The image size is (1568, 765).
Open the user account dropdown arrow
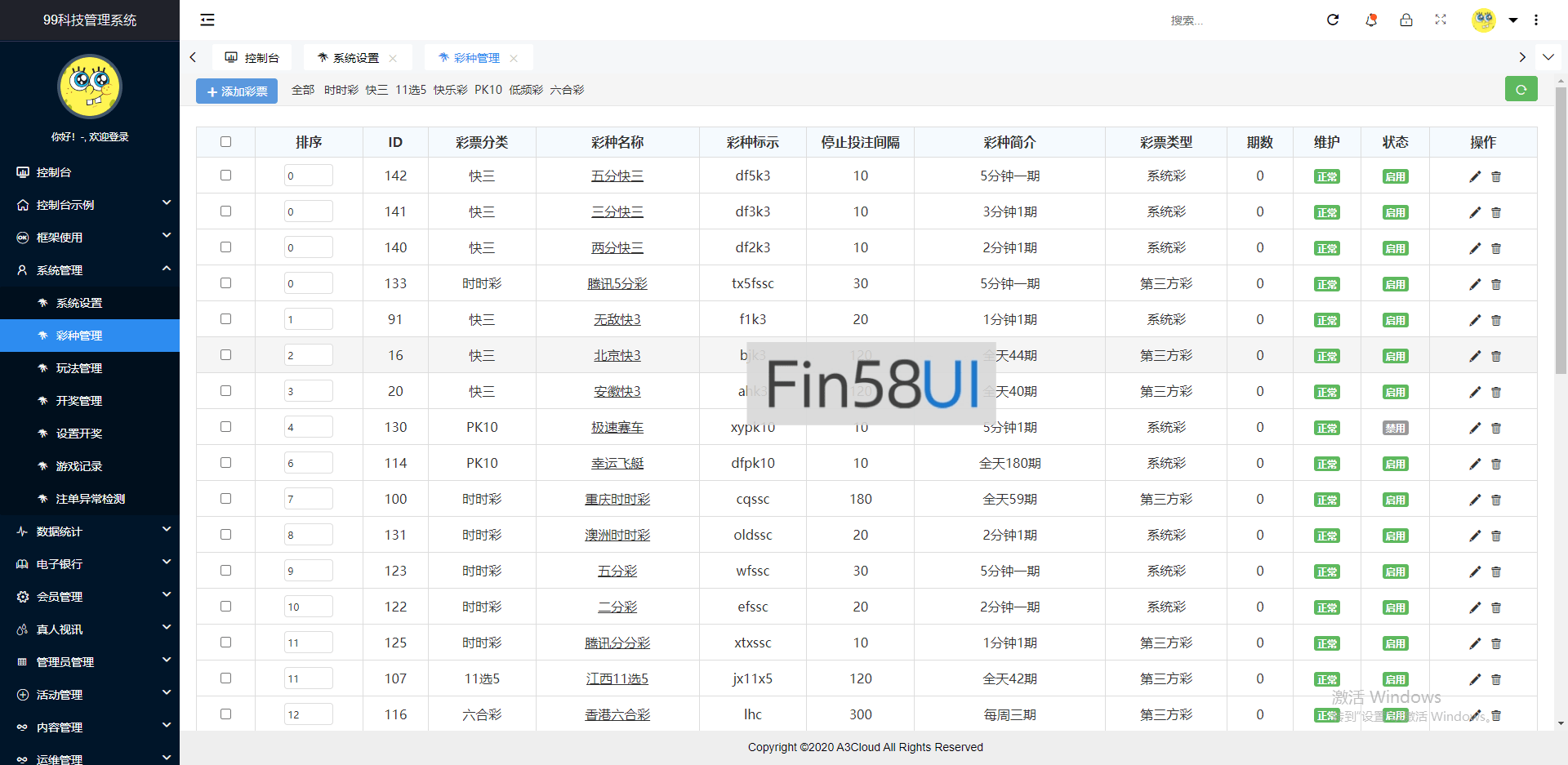click(x=1513, y=20)
